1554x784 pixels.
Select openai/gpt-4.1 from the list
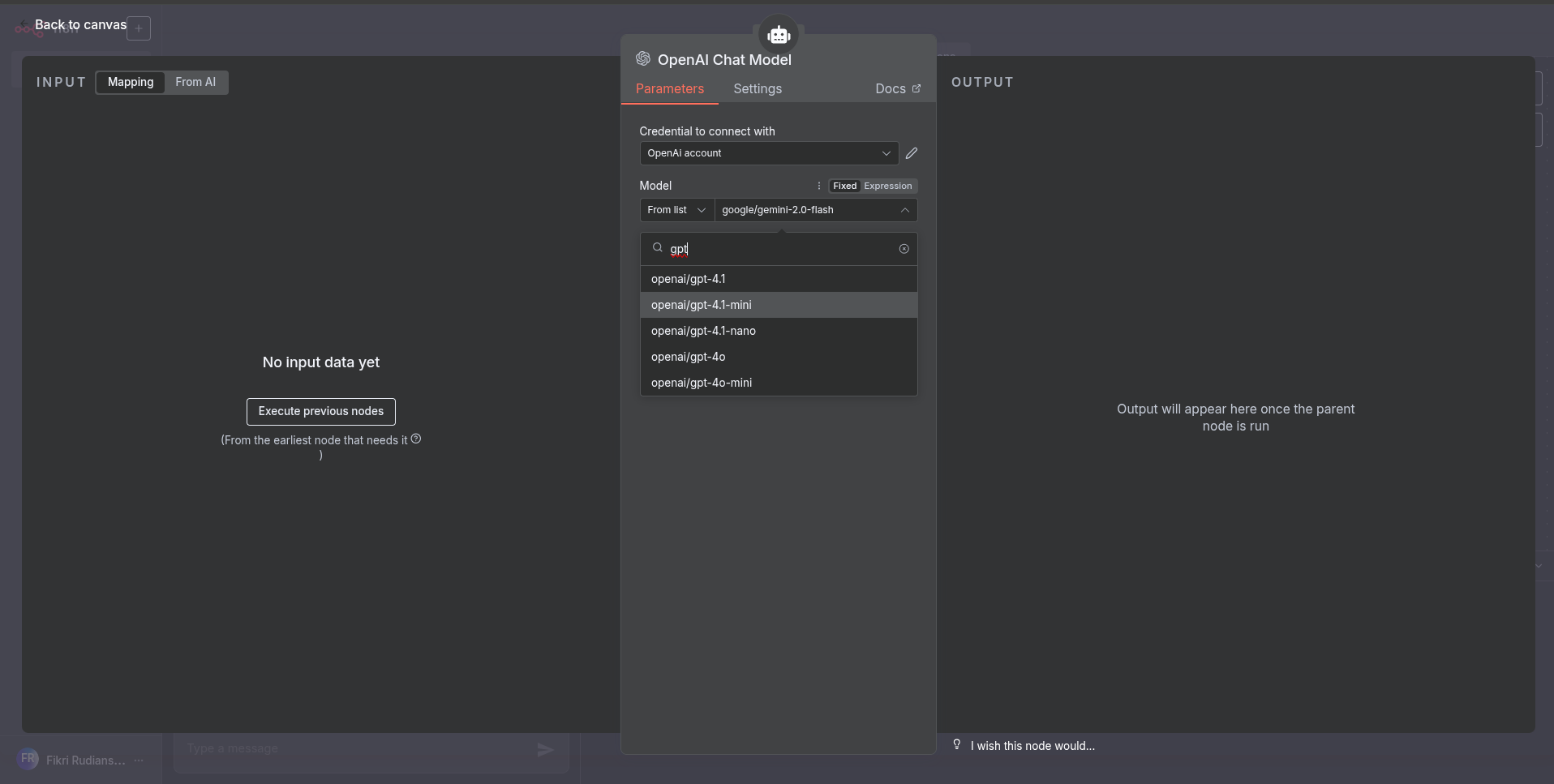pos(779,279)
